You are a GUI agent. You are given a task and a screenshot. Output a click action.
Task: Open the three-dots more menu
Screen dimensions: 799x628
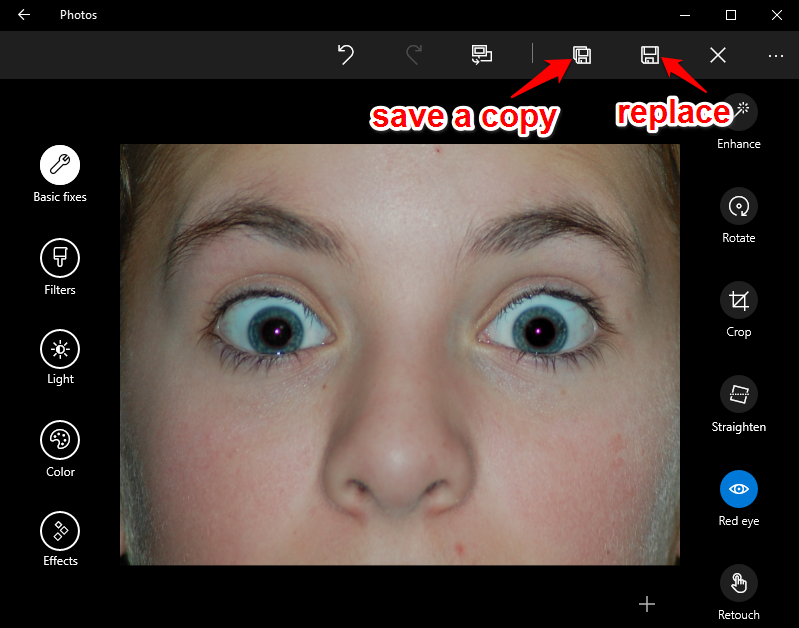click(776, 56)
